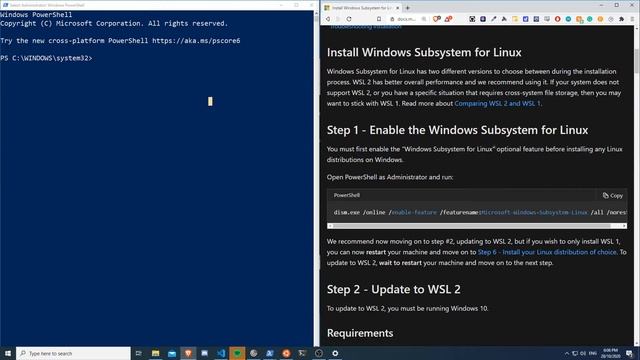Click the horizontal scrollbar under the code block
640x360 pixels.
472,226
